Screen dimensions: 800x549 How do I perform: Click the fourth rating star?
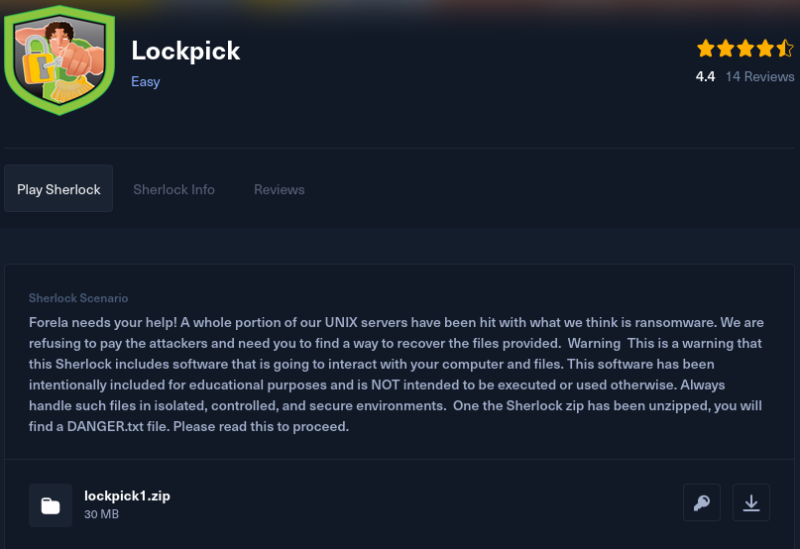(x=765, y=48)
